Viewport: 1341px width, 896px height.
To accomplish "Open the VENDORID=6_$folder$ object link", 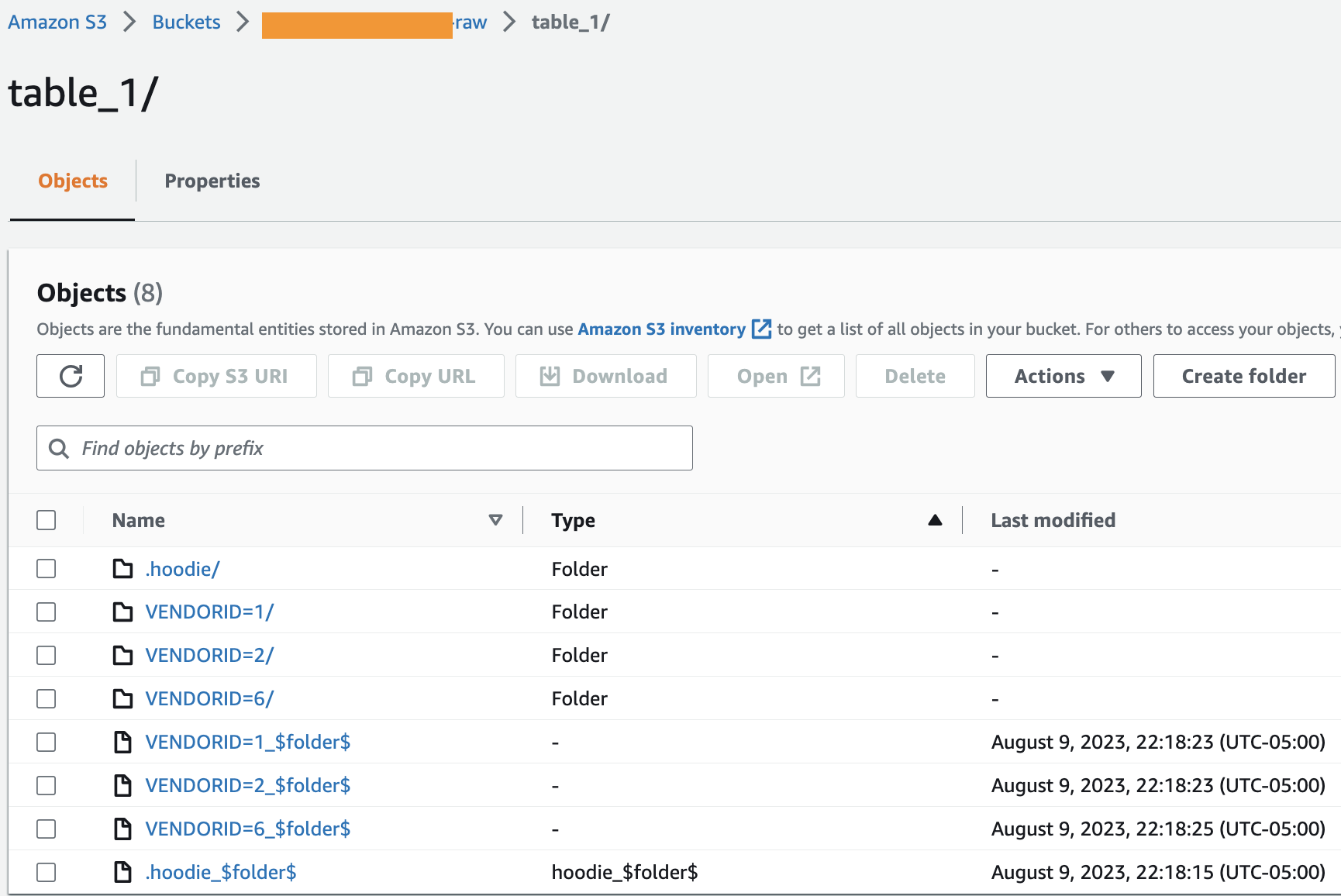I will [248, 829].
